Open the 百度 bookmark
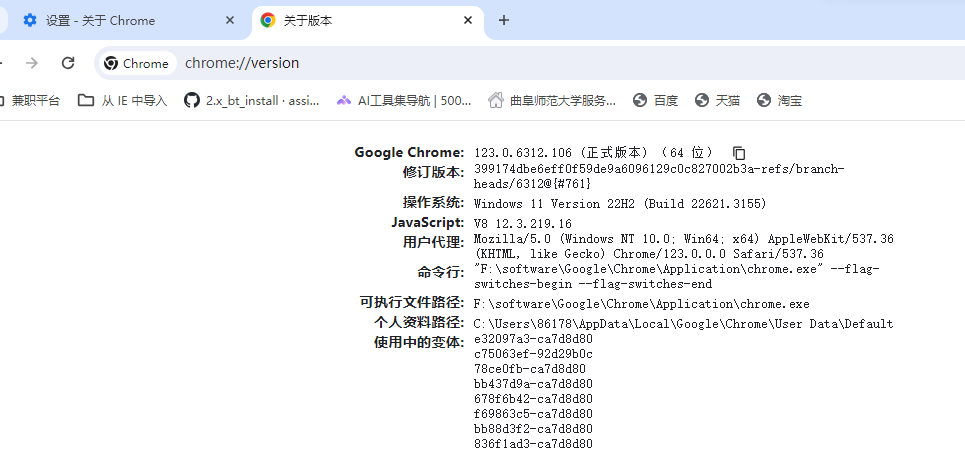Screen dimensions: 965x451 (656, 100)
